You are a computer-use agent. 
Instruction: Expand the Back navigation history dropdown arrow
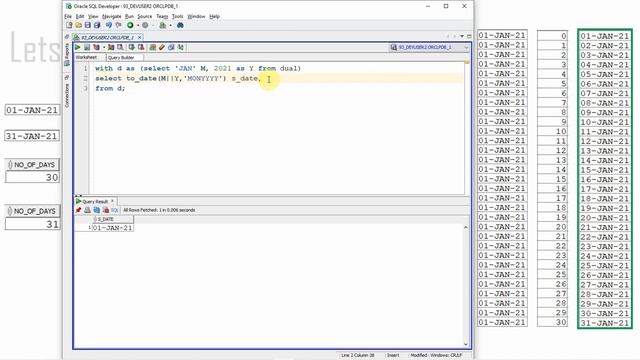(x=138, y=25)
